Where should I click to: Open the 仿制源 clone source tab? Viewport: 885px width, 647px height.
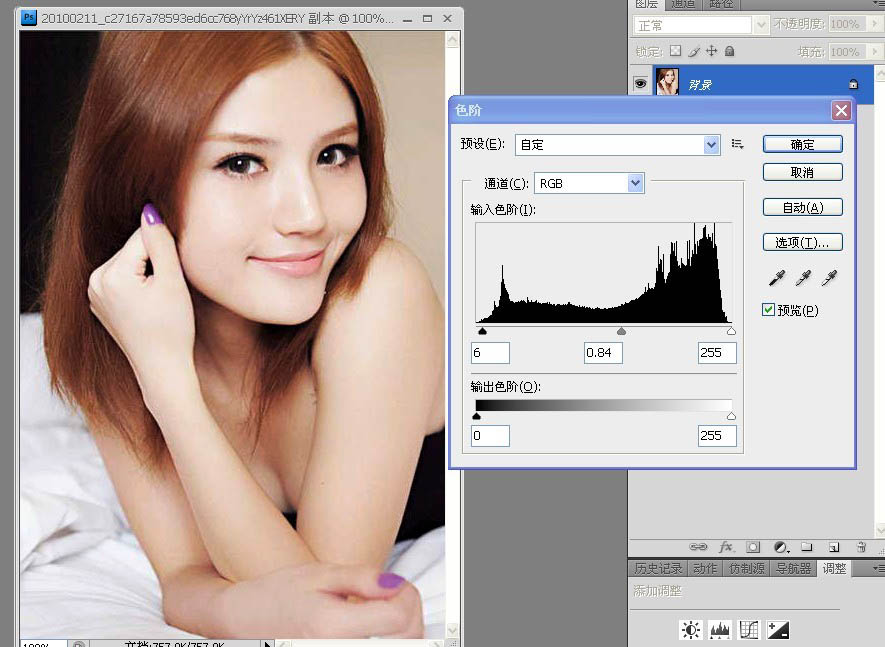746,569
